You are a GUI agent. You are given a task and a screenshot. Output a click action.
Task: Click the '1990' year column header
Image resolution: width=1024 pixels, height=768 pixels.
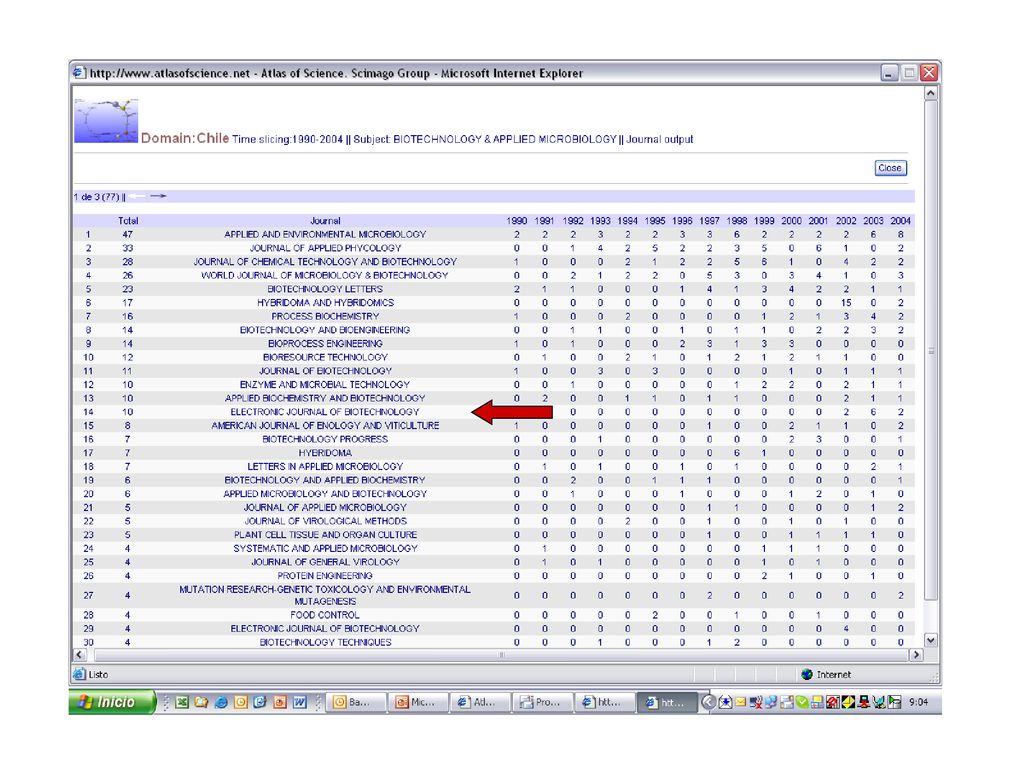[x=517, y=221]
